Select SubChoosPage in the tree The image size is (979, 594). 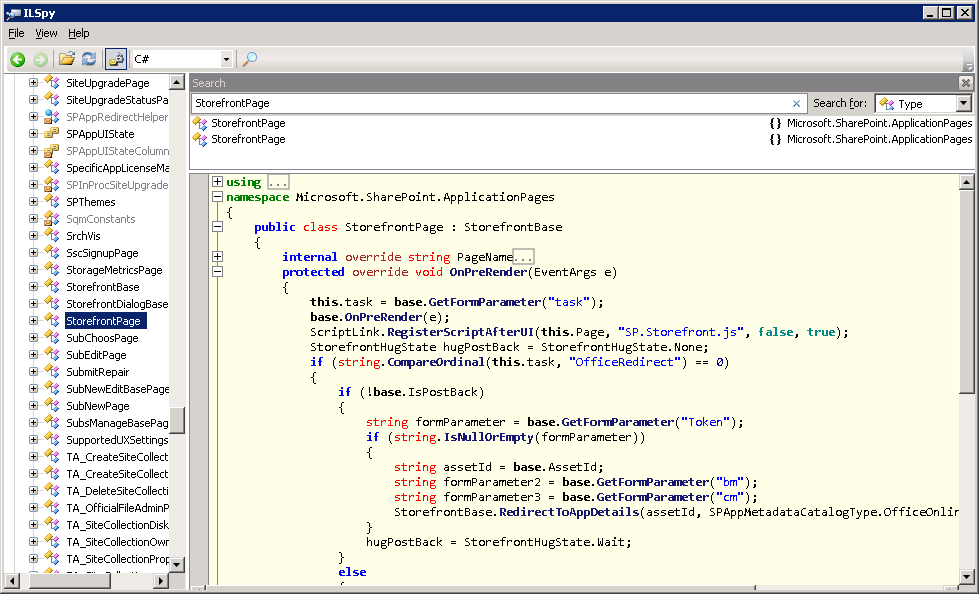click(x=102, y=338)
